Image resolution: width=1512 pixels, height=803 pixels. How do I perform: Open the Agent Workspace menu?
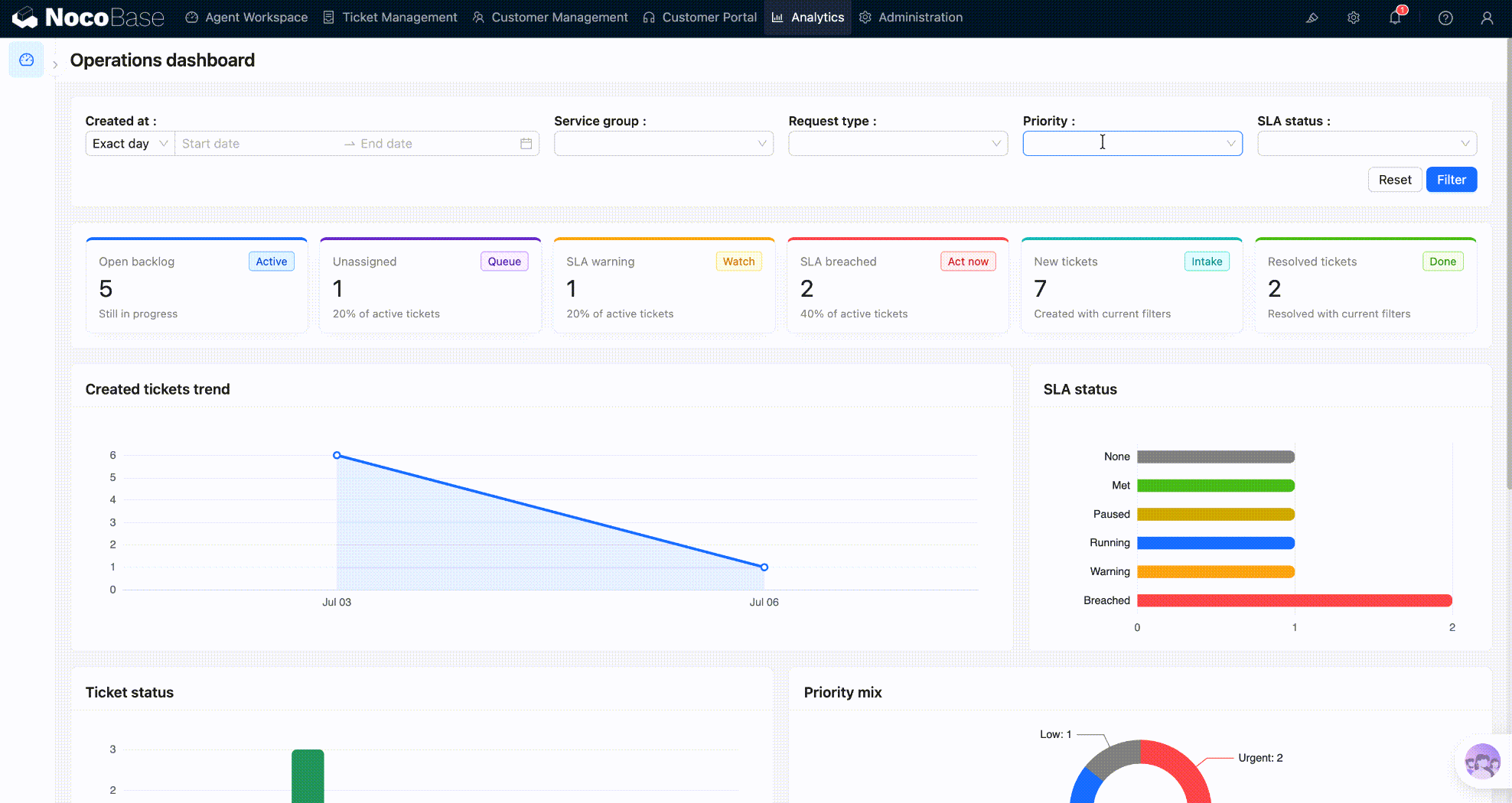pyautogui.click(x=246, y=18)
